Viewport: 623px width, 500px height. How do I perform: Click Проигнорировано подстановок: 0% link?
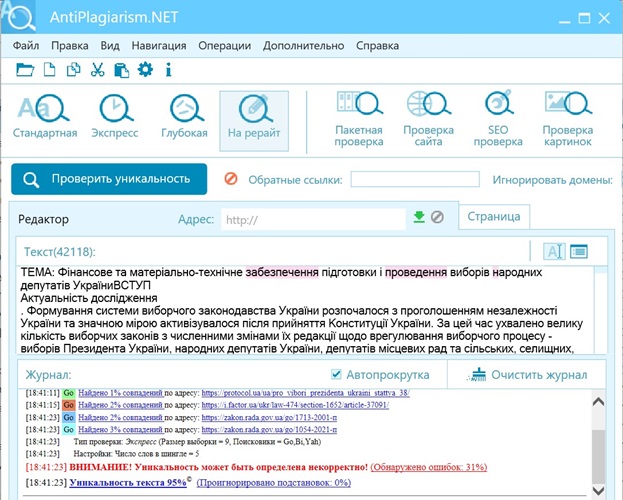click(x=274, y=483)
